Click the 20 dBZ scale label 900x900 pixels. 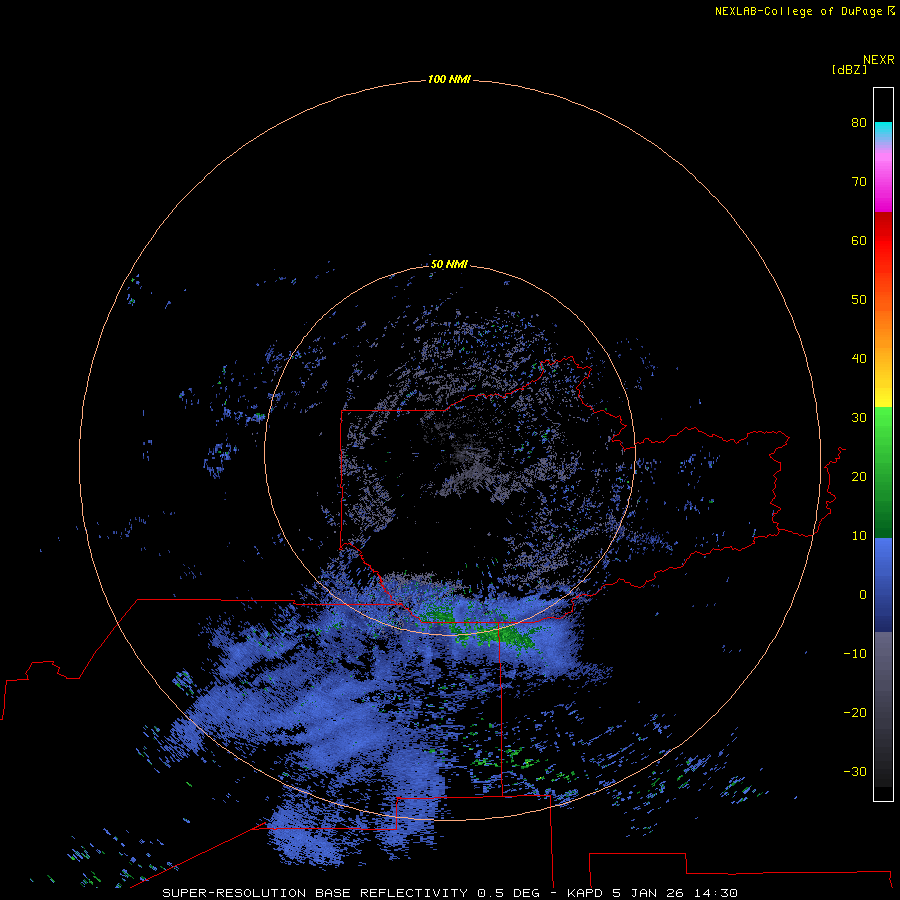(859, 477)
